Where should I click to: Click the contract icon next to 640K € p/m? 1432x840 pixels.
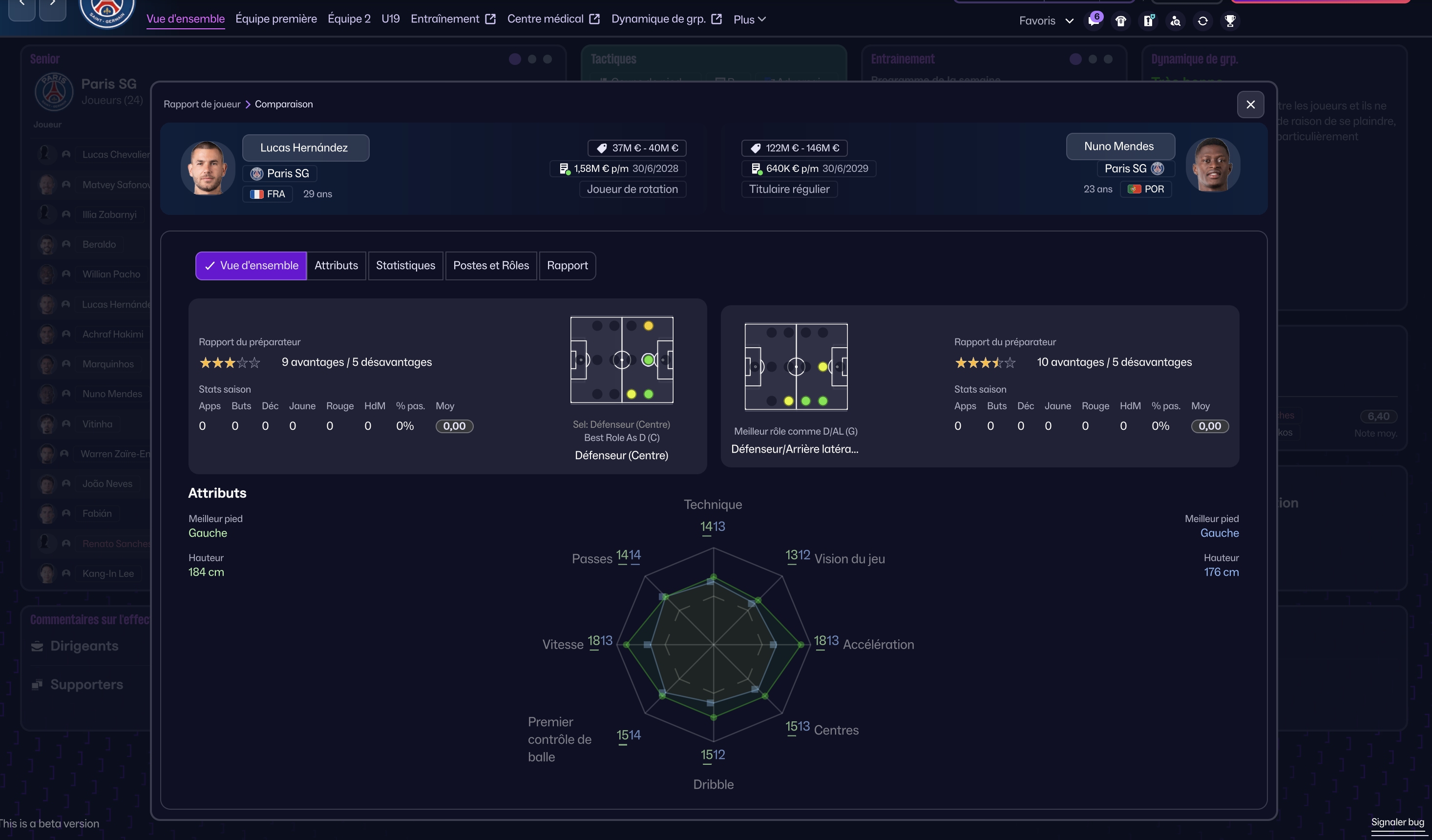tap(757, 169)
